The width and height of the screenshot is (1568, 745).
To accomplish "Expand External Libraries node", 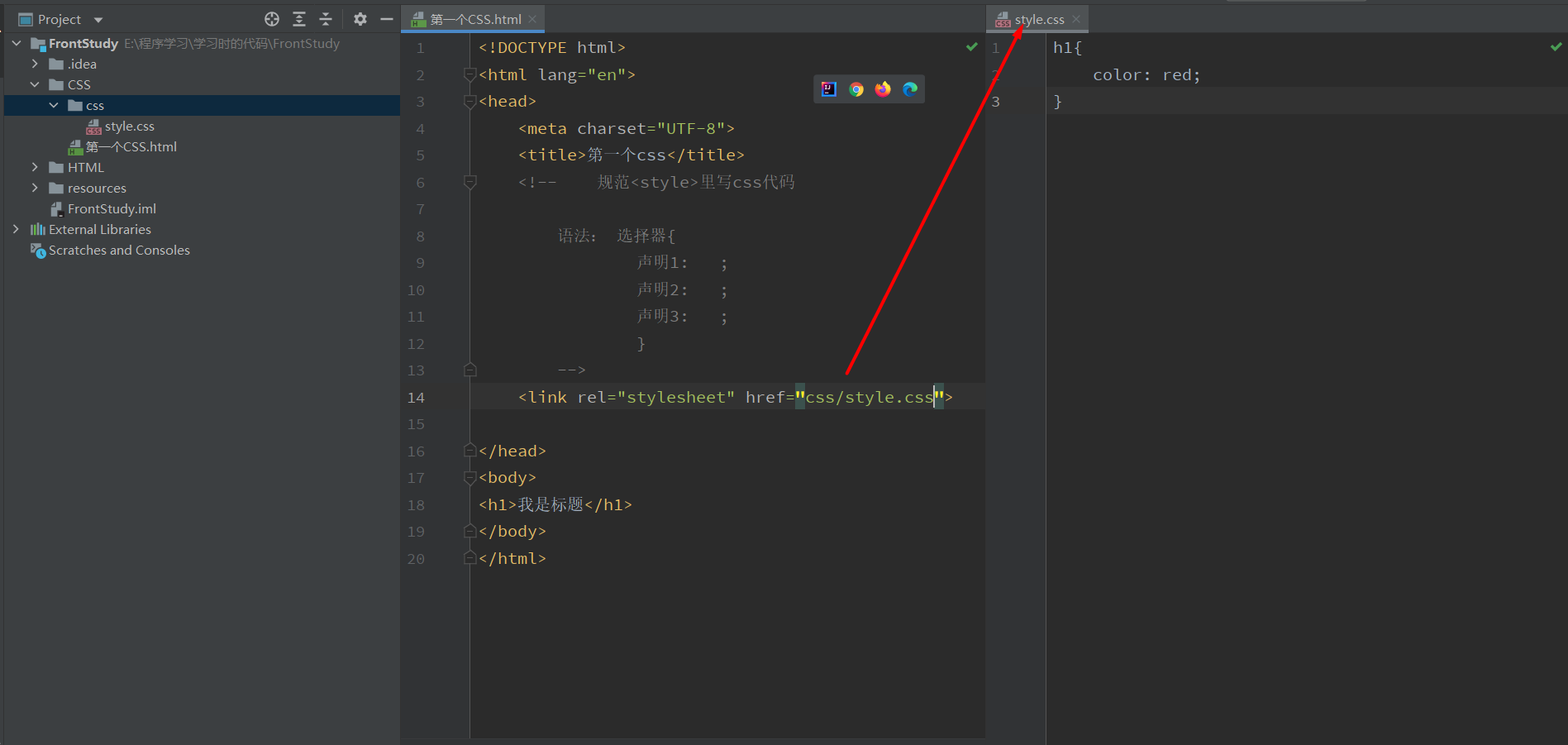I will point(17,229).
